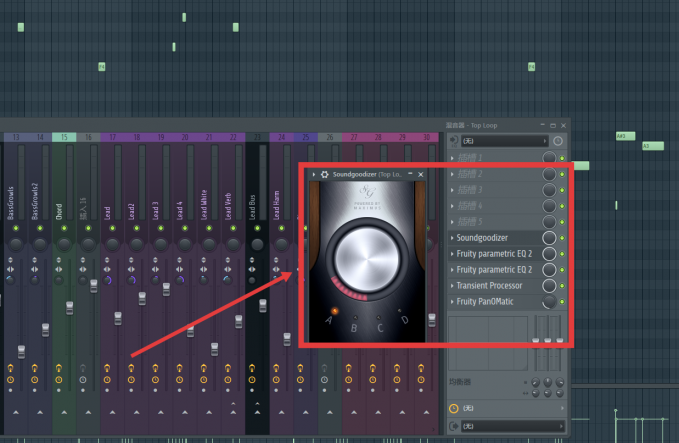Click the Soundgoodizer slot mix level knob

tap(549, 238)
